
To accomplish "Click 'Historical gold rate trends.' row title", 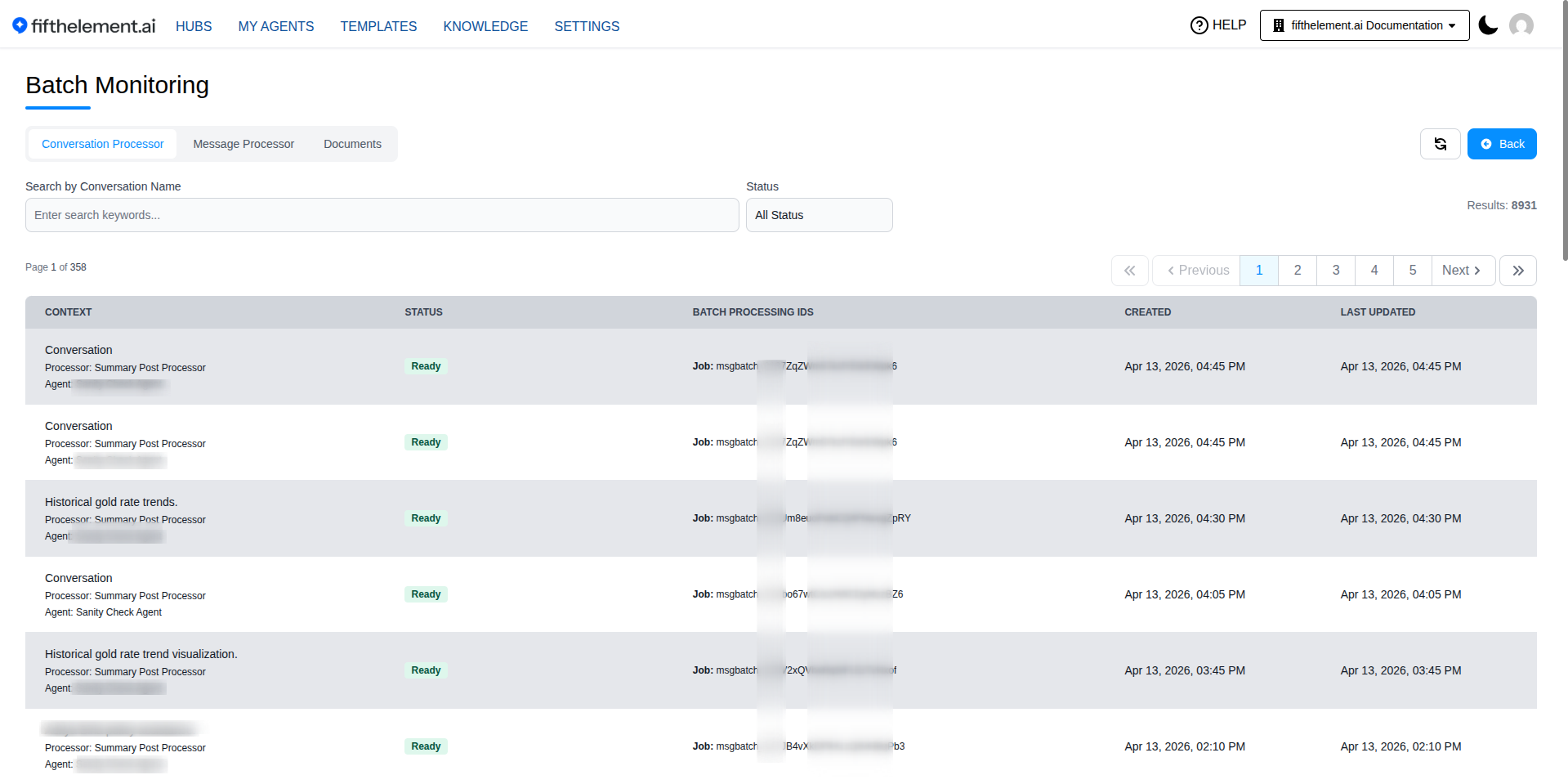I will (x=111, y=502).
